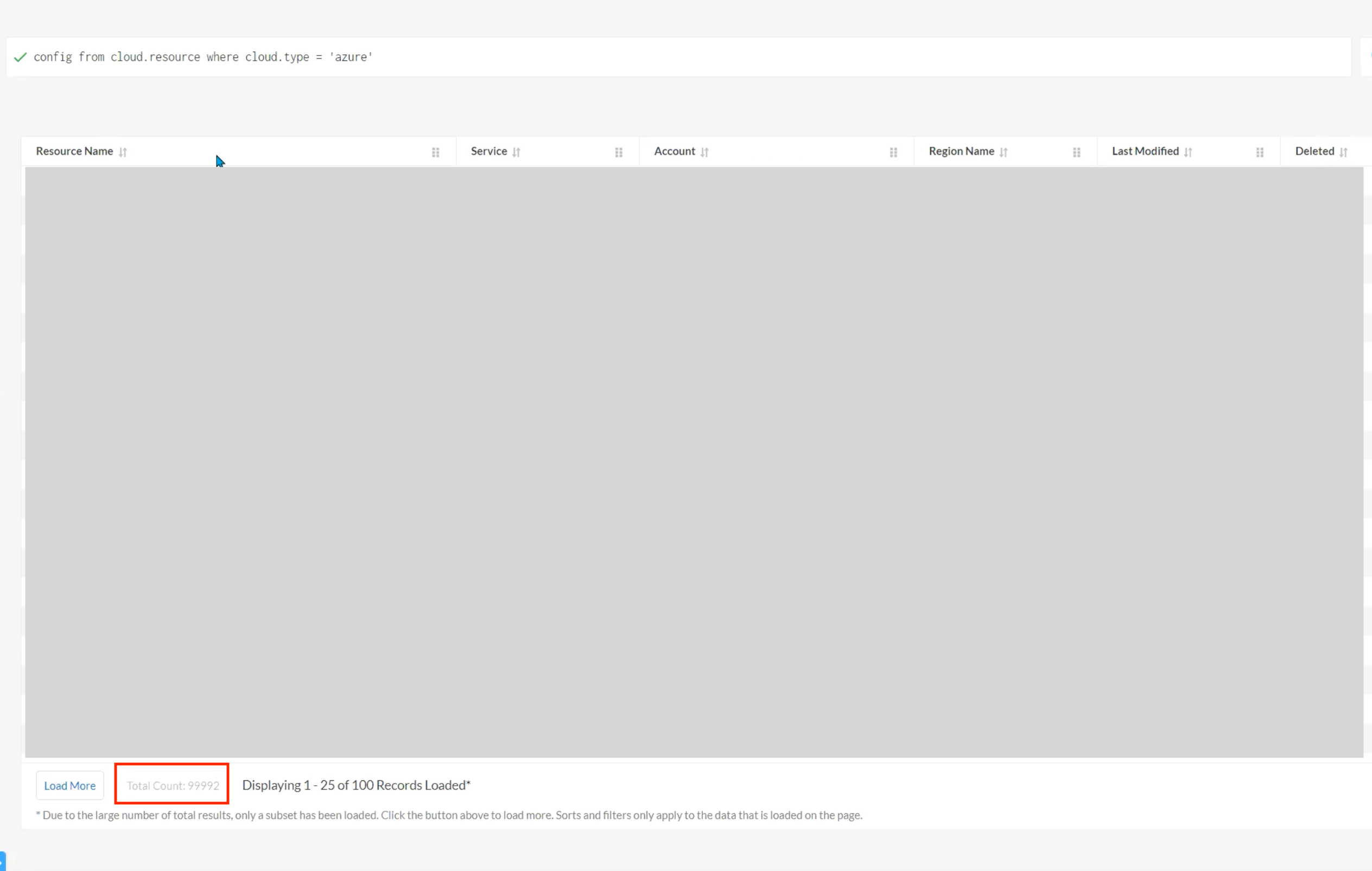Click the Displaying 1 - 25 records text

pyautogui.click(x=356, y=785)
